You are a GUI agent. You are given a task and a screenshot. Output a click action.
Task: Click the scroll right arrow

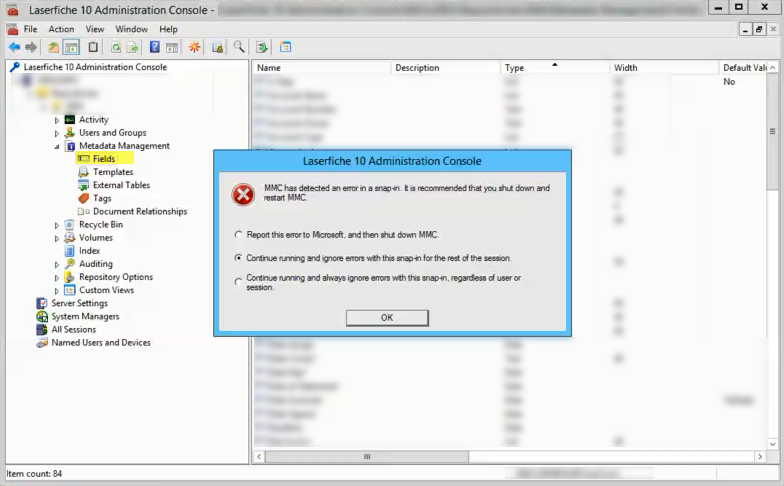760,456
